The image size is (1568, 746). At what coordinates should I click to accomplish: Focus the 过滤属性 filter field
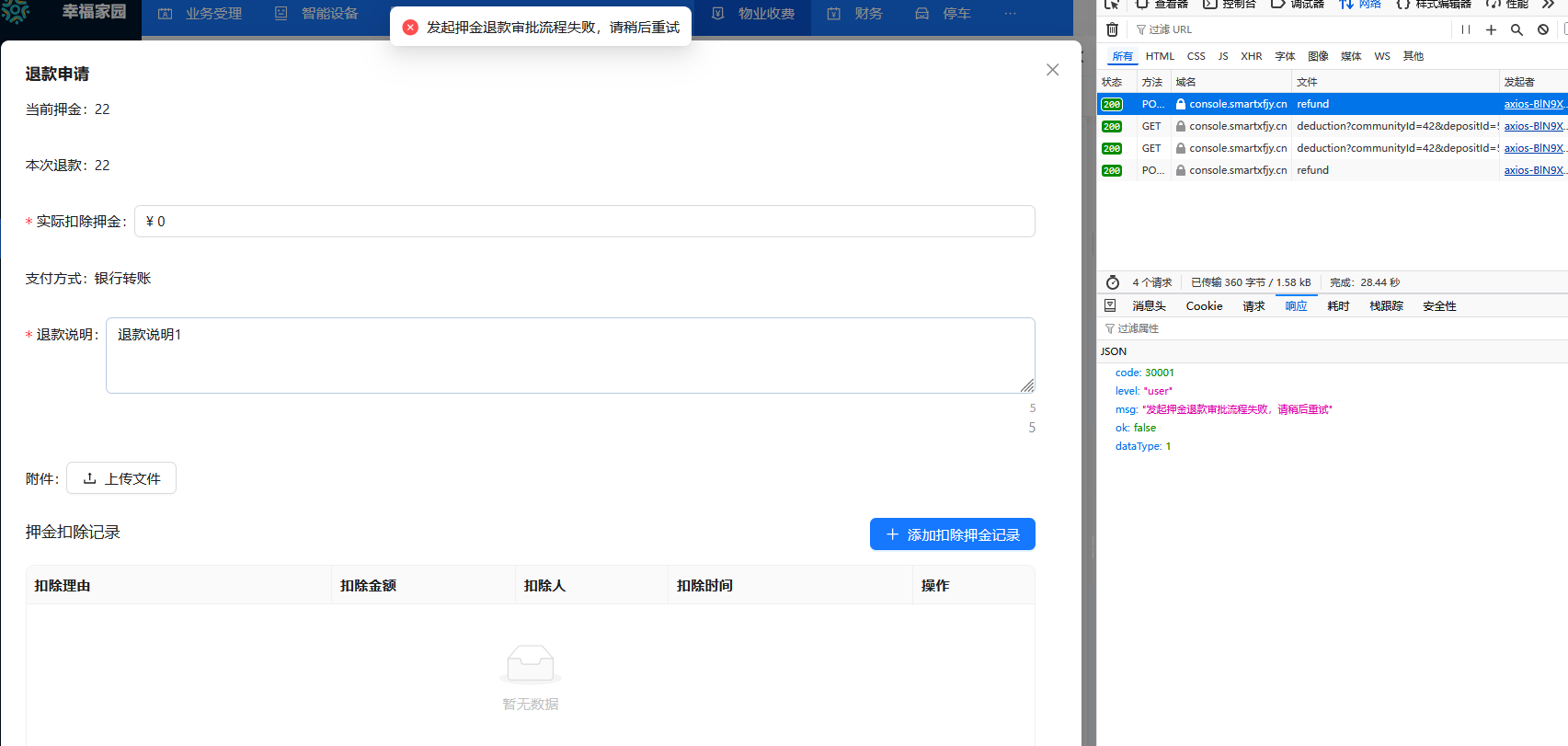pyautogui.click(x=1333, y=328)
